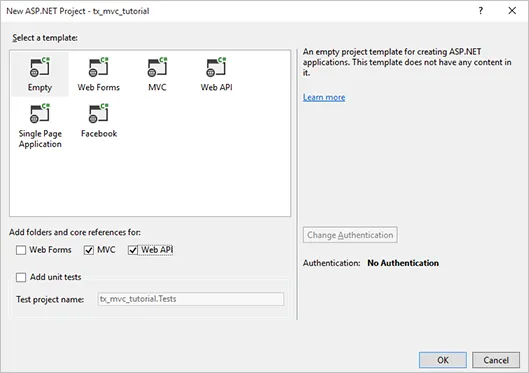The height and width of the screenshot is (373, 529).
Task: Click the Cancel button
Action: point(496,360)
